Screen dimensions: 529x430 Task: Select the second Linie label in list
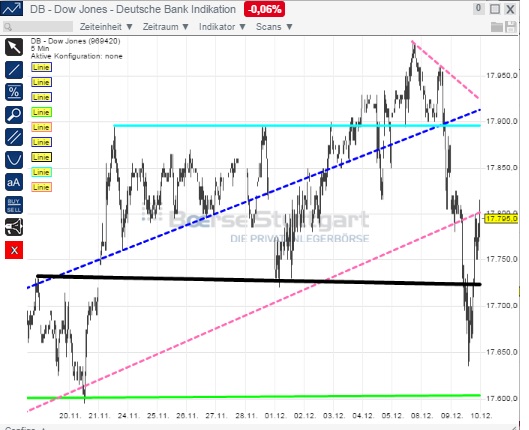(41, 82)
